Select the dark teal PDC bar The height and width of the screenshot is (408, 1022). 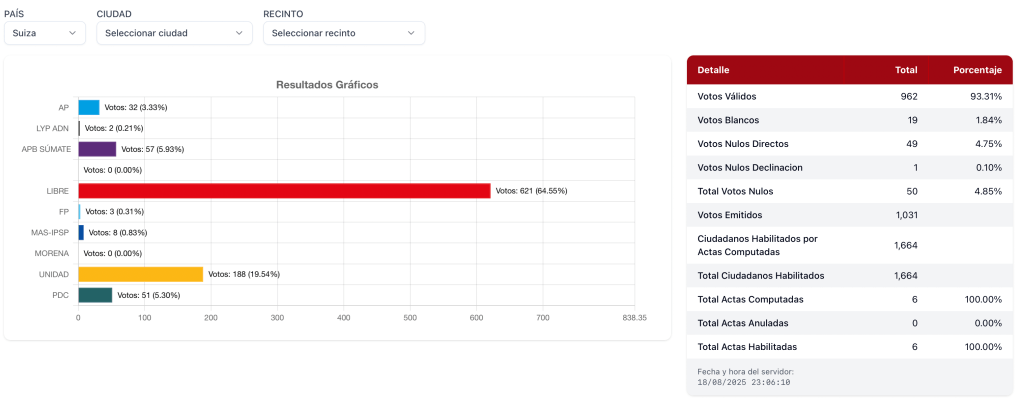tap(95, 295)
